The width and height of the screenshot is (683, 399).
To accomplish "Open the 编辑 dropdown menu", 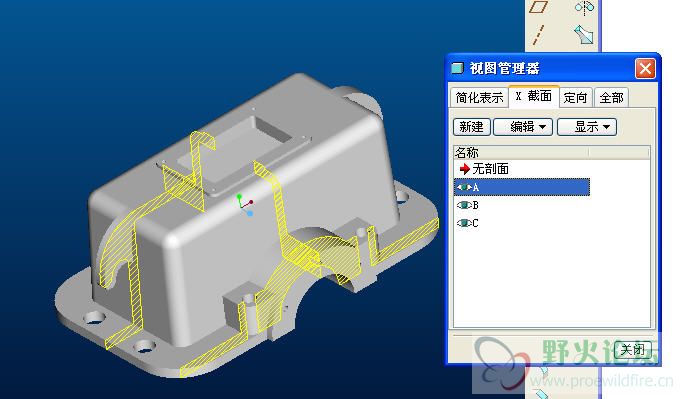I will click(x=523, y=127).
